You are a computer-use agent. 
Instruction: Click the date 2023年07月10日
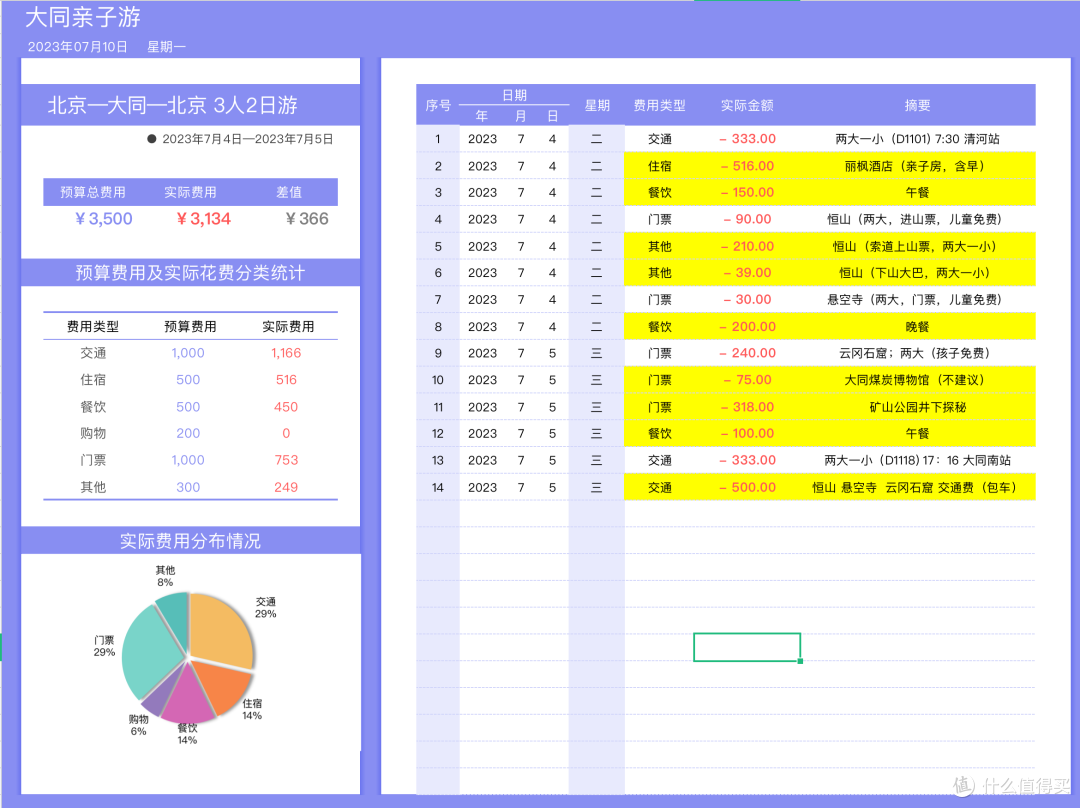pyautogui.click(x=78, y=47)
